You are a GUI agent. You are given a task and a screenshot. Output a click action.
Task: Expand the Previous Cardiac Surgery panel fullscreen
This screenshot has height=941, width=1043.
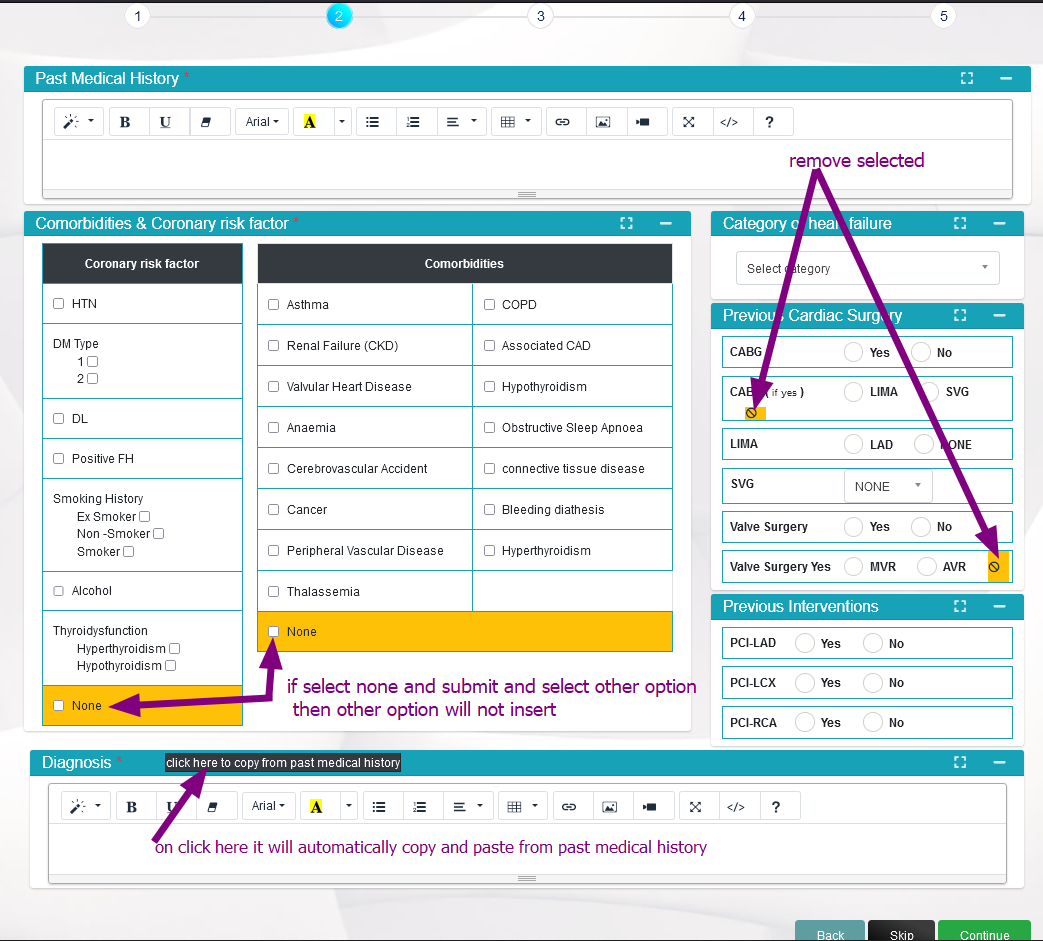click(x=960, y=315)
